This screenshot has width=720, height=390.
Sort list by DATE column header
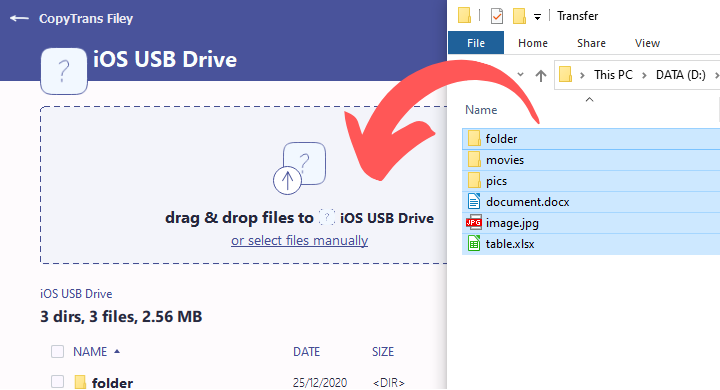click(306, 351)
